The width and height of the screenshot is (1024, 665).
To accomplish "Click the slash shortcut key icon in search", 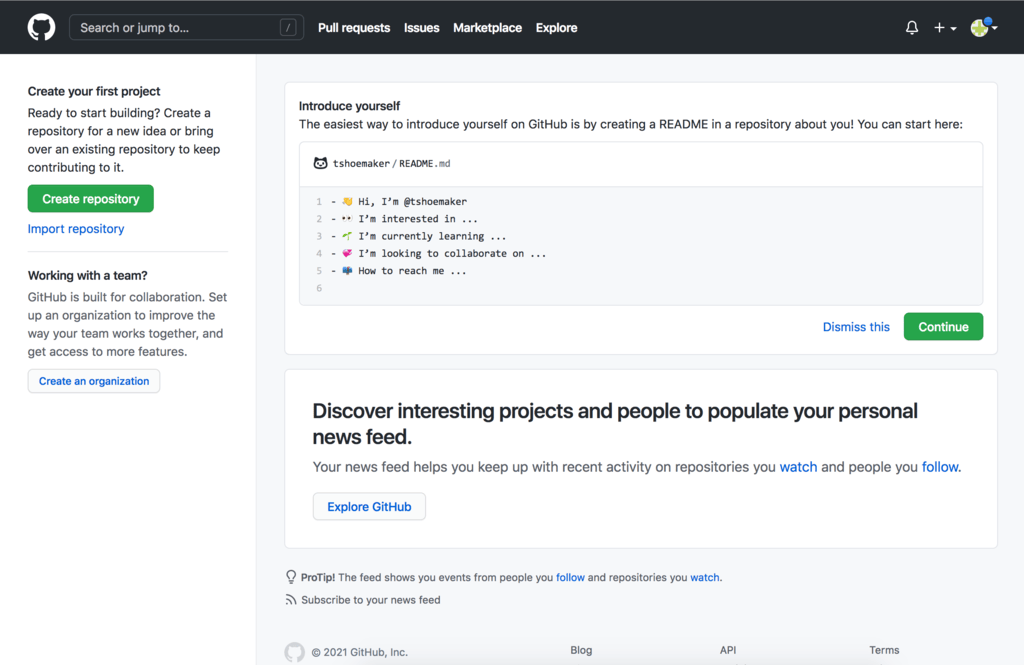I will point(289,28).
